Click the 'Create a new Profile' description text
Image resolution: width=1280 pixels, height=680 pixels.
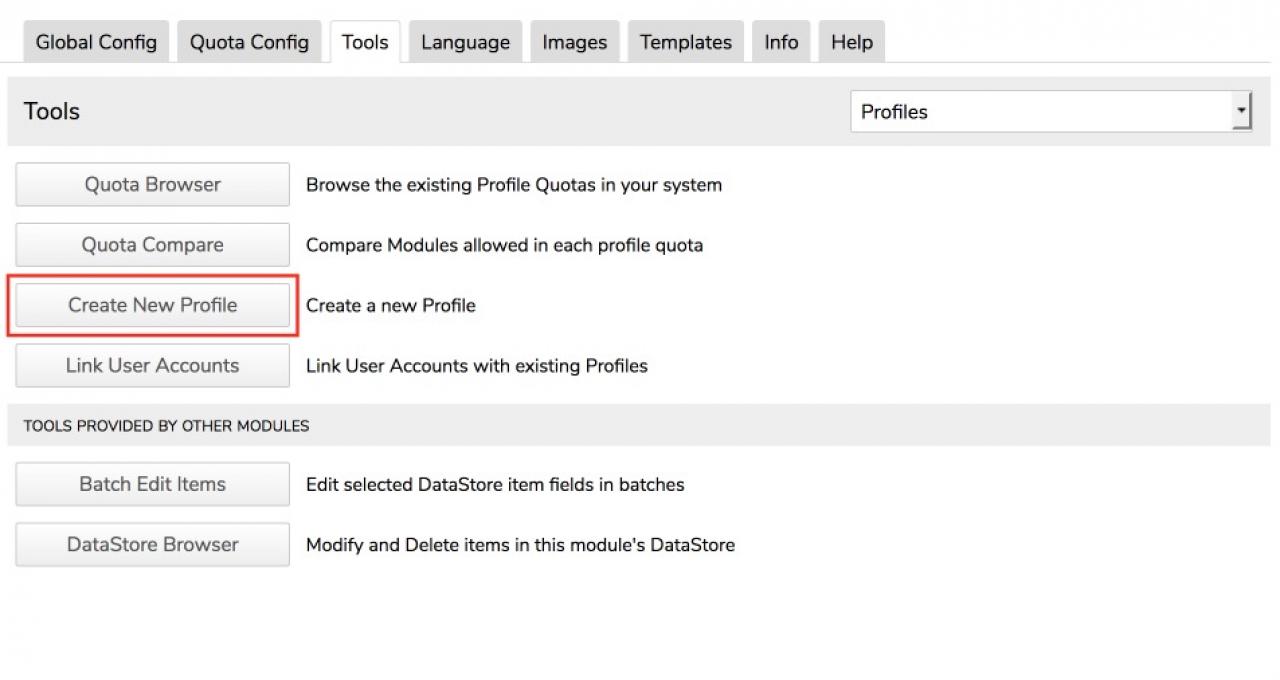pyautogui.click(x=390, y=306)
